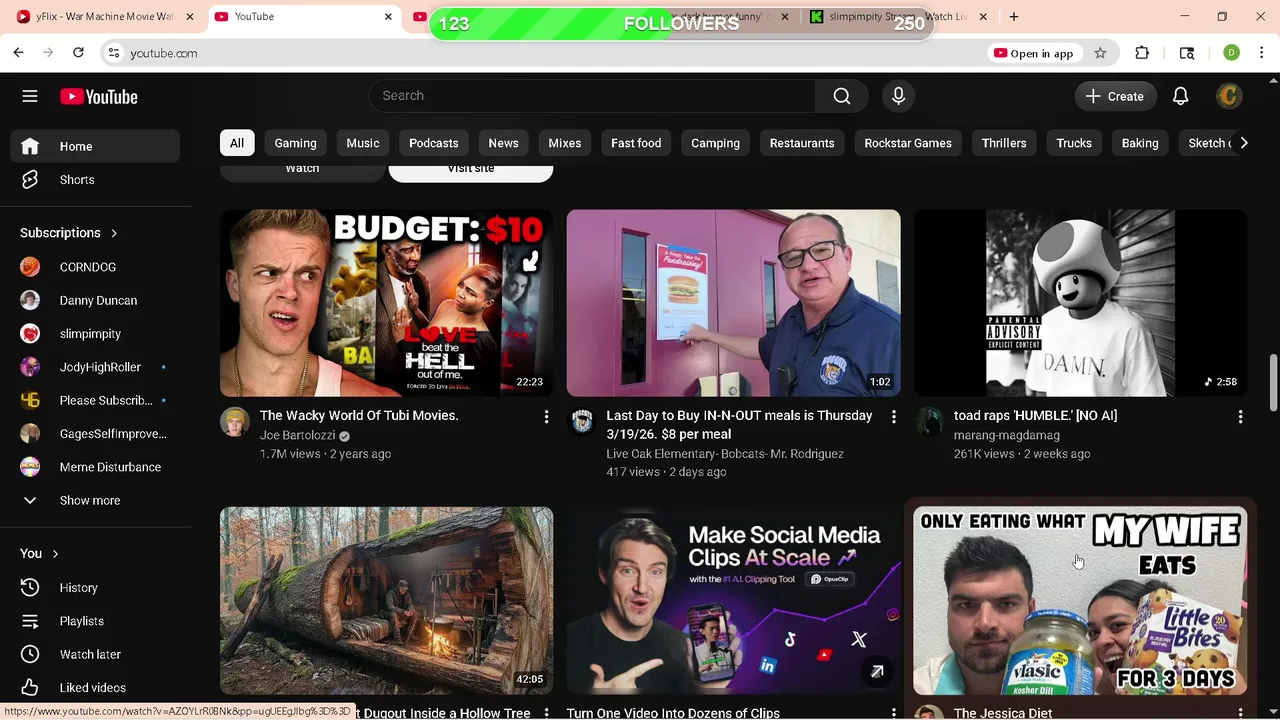The width and height of the screenshot is (1280, 720).
Task: Click marang-magdamag channel avatar
Action: click(928, 422)
